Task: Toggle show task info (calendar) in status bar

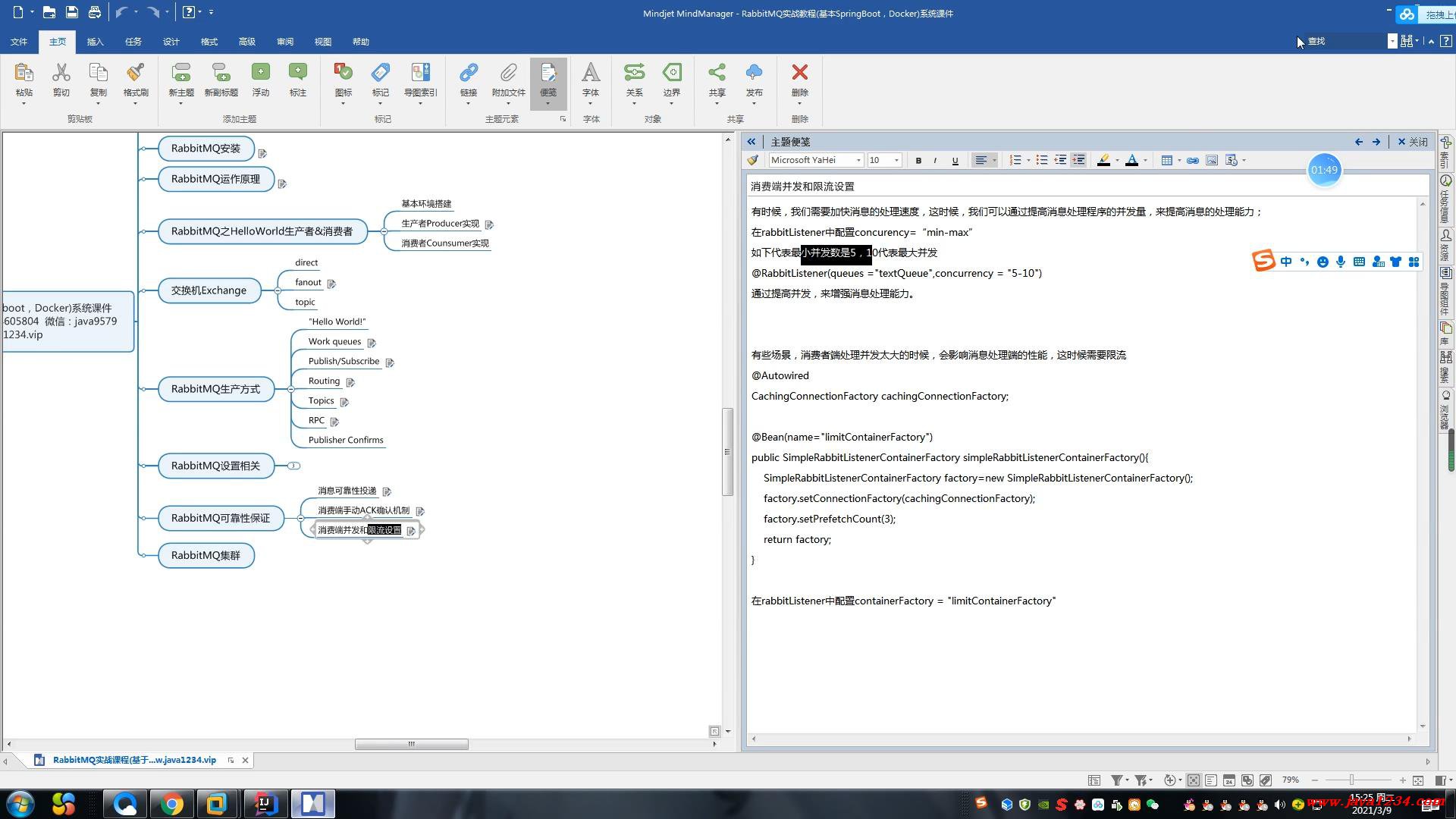Action: click(x=1228, y=780)
